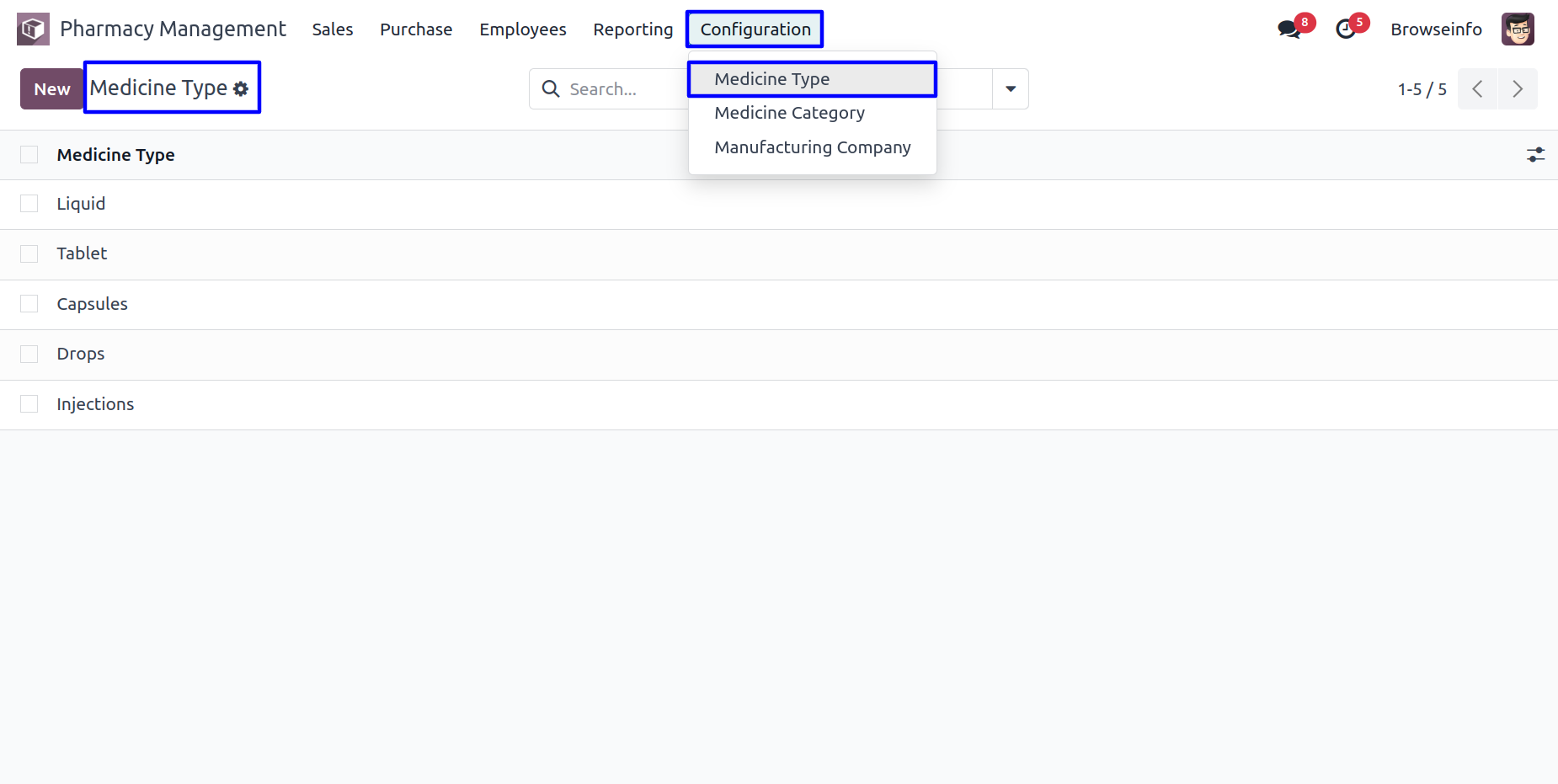Image resolution: width=1558 pixels, height=784 pixels.
Task: Click the Configuration menu
Action: click(x=755, y=29)
